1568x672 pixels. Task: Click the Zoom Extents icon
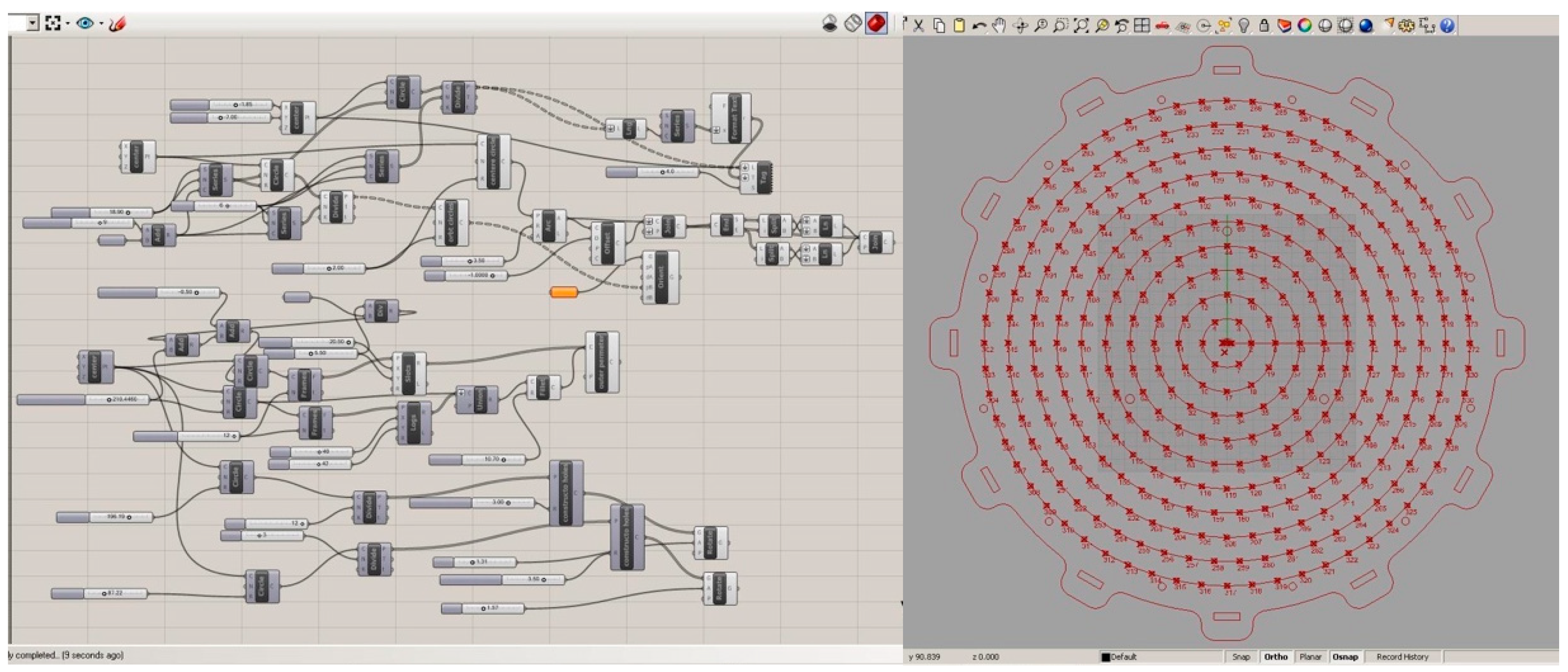click(1081, 26)
